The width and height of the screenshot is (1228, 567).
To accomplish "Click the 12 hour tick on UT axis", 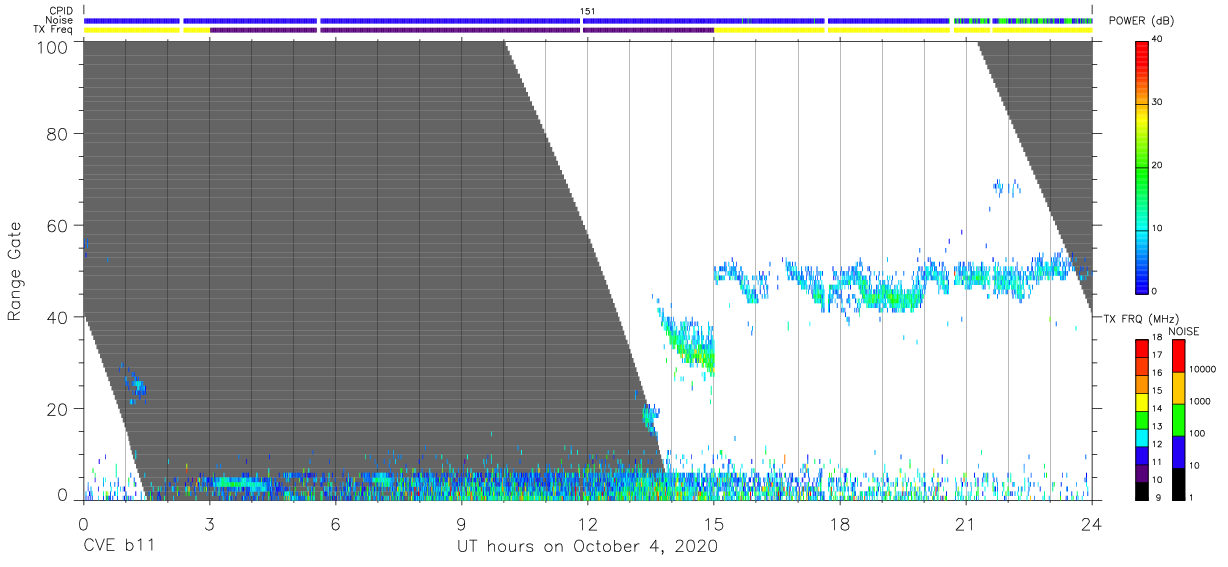I will pos(587,523).
